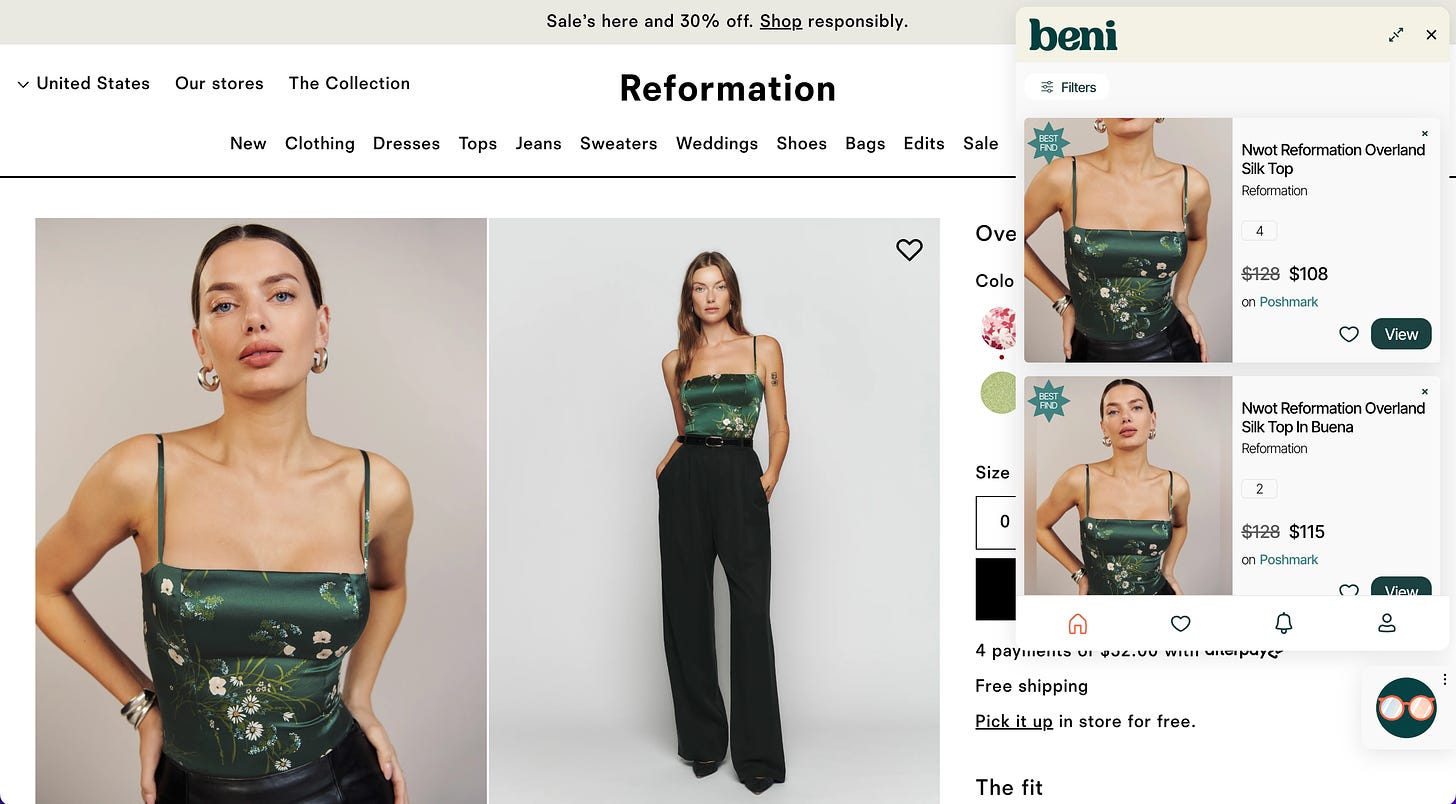Viewport: 1456px width, 804px height.
Task: View the $108 Poshmark listing
Action: click(1401, 334)
